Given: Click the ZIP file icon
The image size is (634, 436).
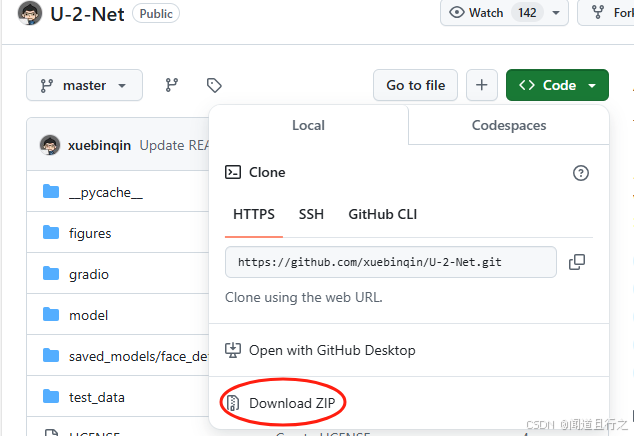Looking at the screenshot, I should pyautogui.click(x=233, y=403).
